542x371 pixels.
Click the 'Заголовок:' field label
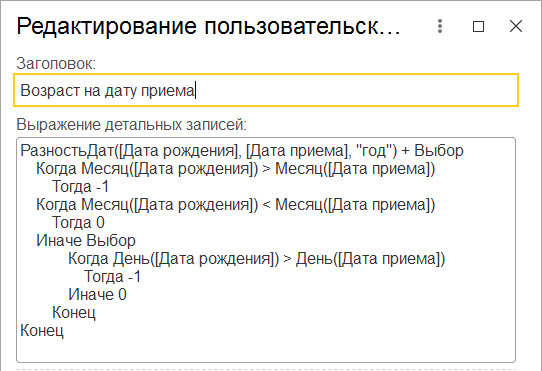coord(56,64)
